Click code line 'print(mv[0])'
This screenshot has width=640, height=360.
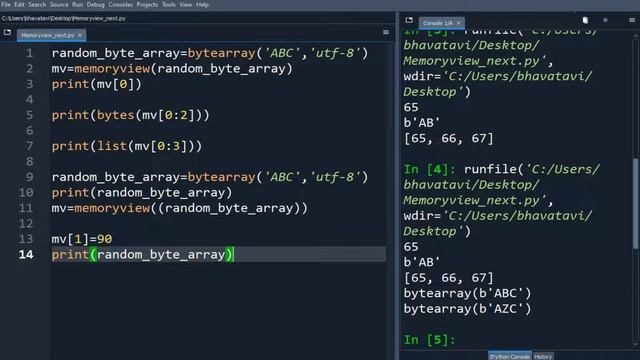(x=97, y=84)
